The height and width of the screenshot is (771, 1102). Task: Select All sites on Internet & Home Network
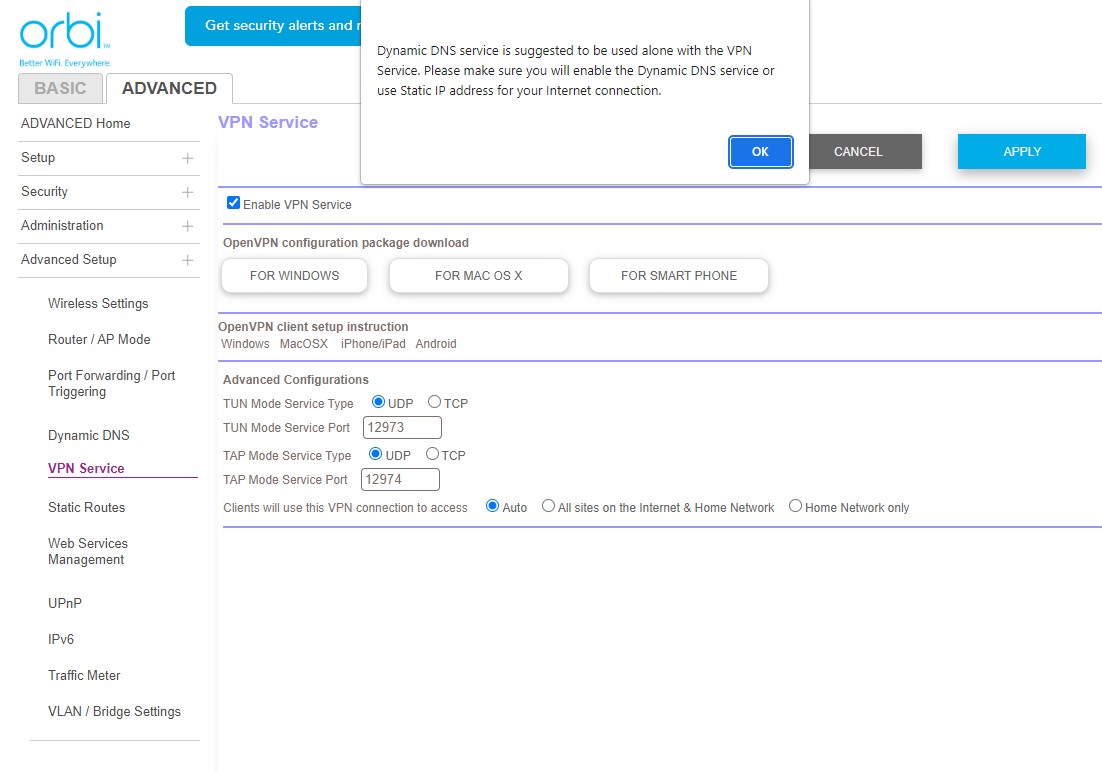click(548, 506)
